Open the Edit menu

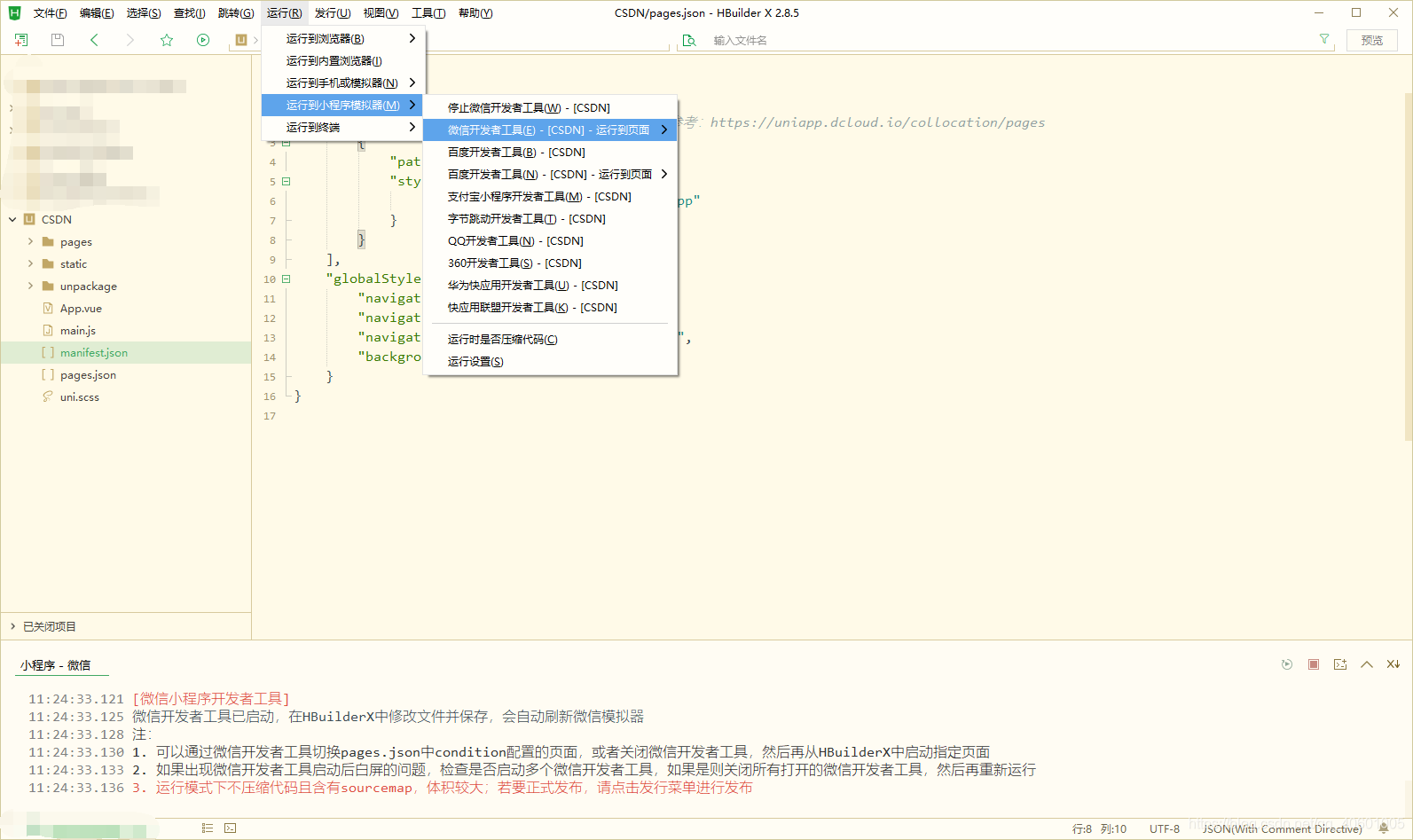coord(97,13)
